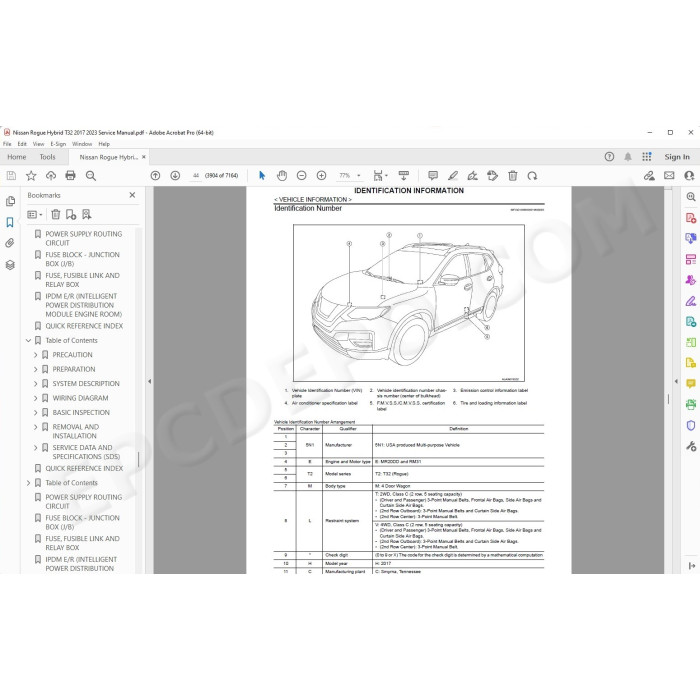Screen dimensions: 700x700
Task: Add new bookmark icon in Bookmarks panel
Action: [x=71, y=214]
